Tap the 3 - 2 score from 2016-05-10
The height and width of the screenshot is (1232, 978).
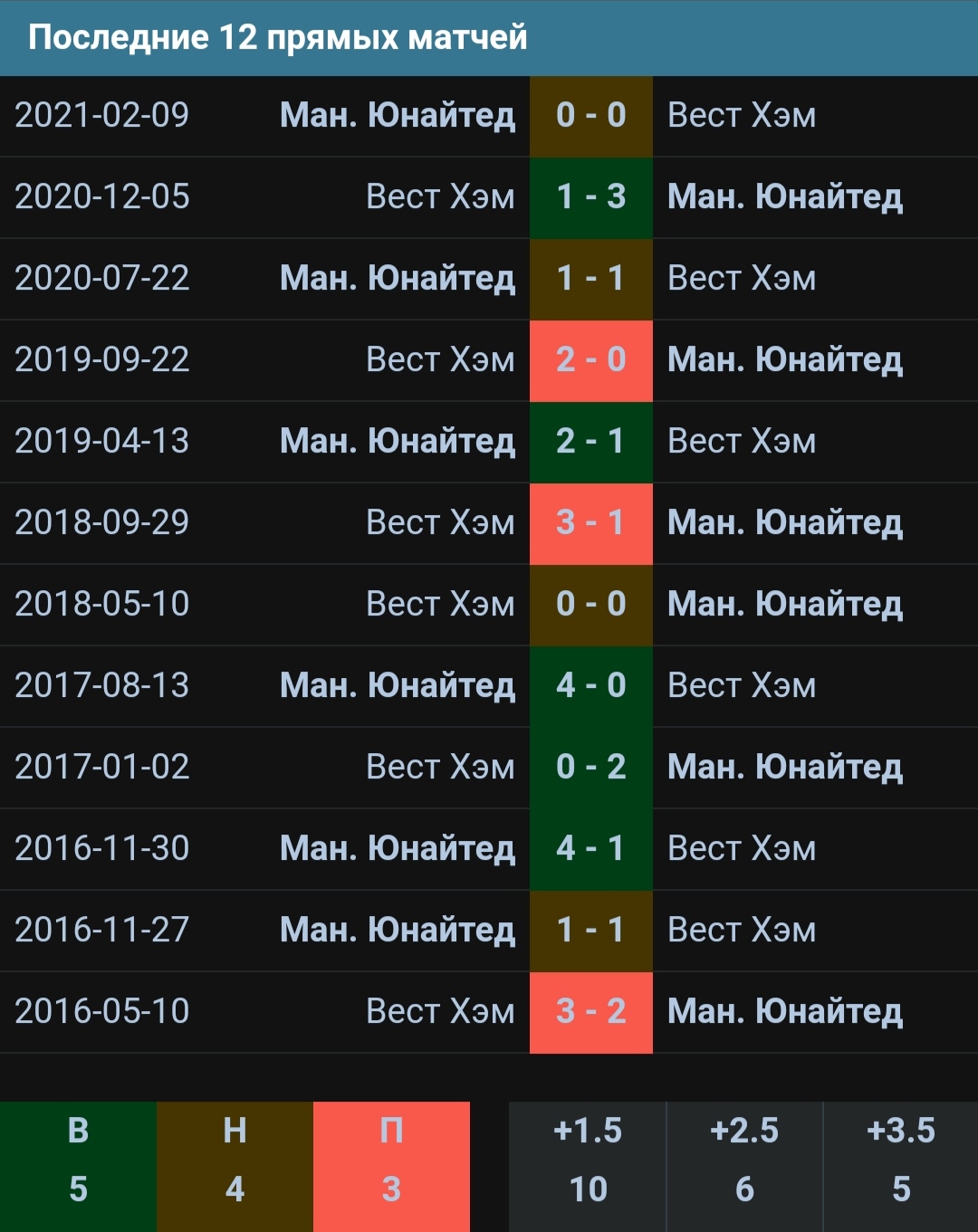click(590, 1012)
